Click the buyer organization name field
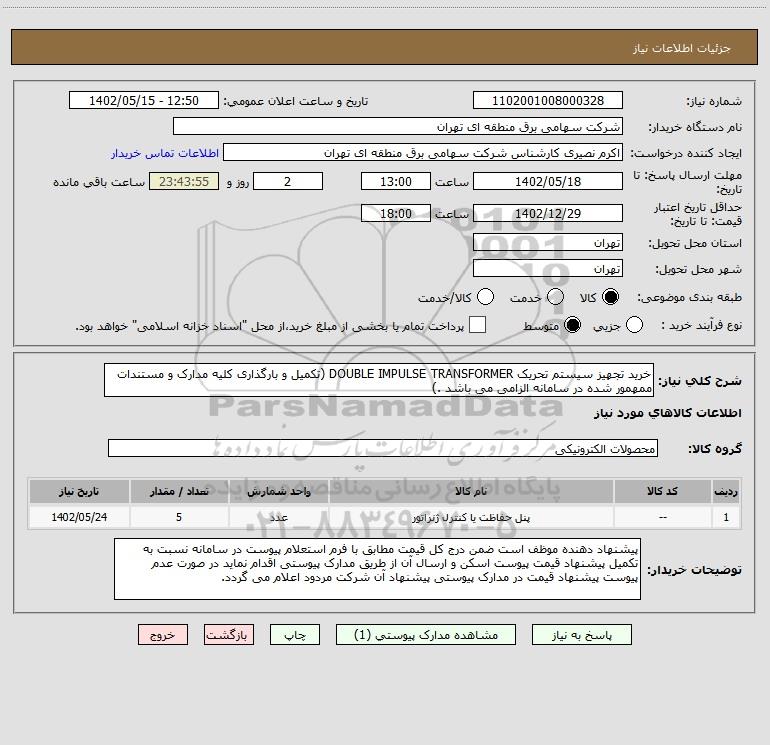770x745 pixels. [398, 126]
